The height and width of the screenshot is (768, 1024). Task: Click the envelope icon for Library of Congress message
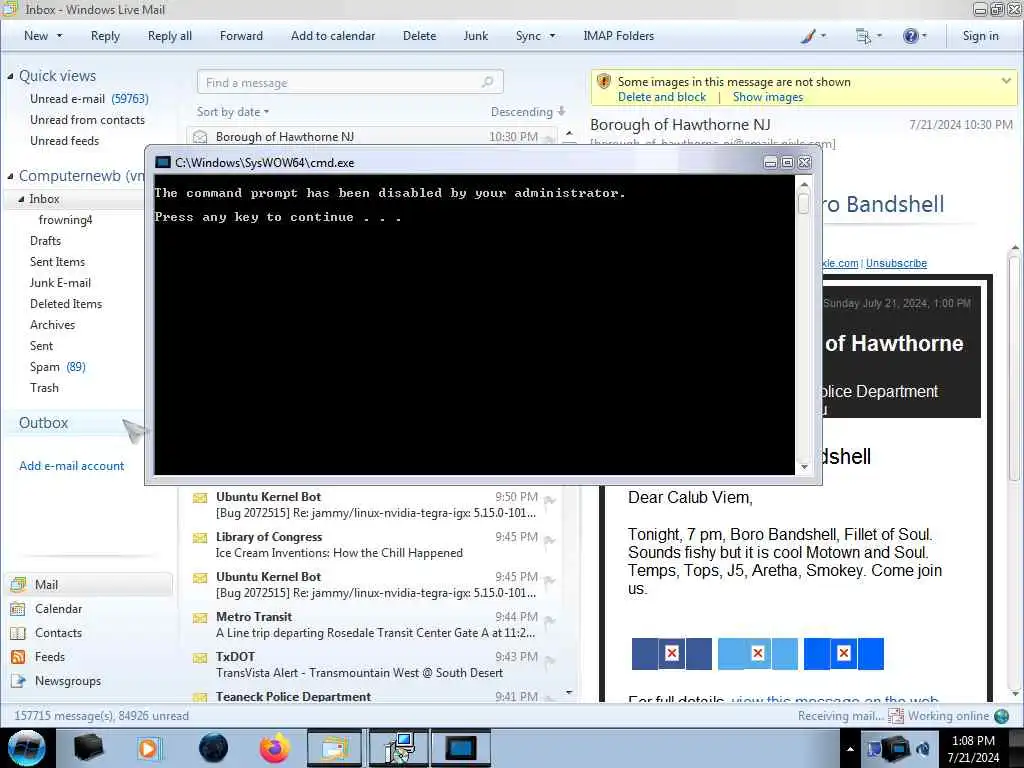point(200,537)
